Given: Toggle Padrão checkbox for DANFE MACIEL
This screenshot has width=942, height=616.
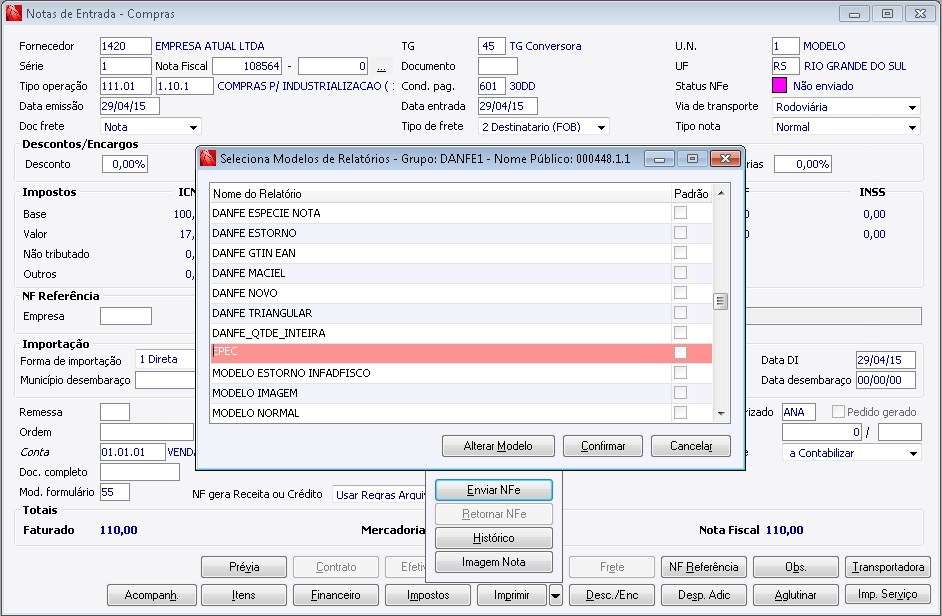Looking at the screenshot, I should point(680,273).
